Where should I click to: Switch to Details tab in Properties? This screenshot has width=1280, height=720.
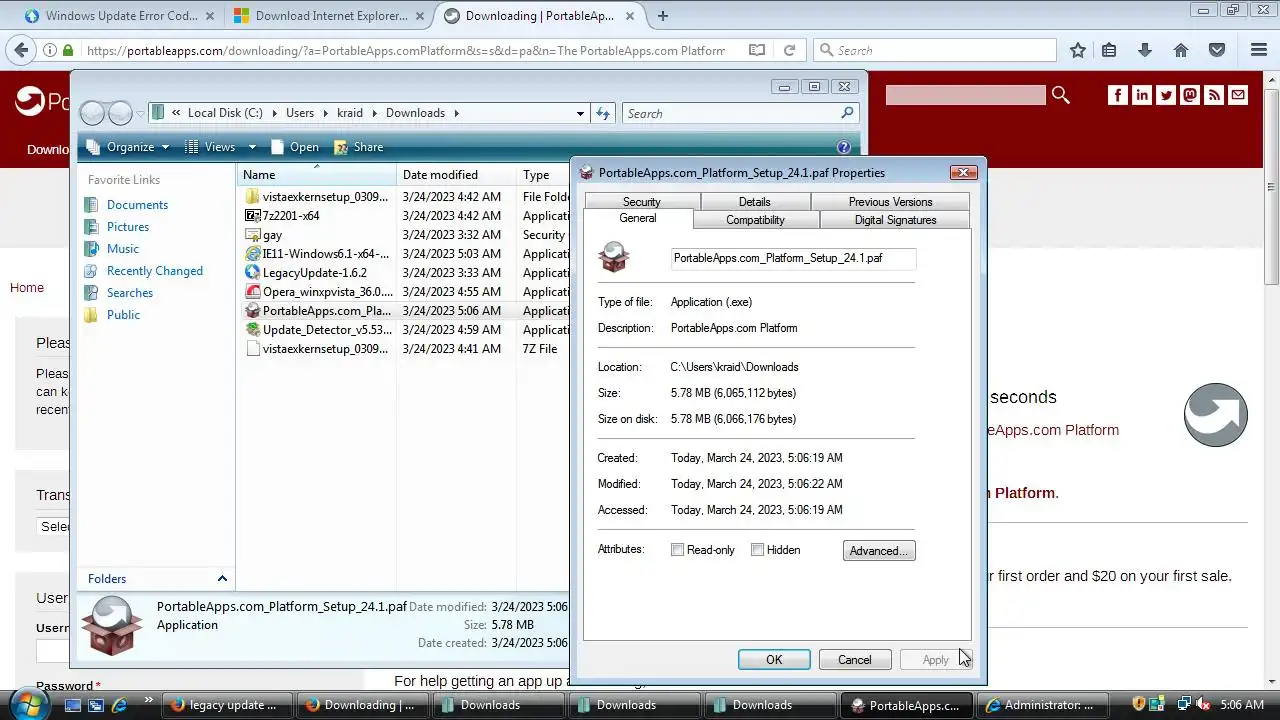754,202
